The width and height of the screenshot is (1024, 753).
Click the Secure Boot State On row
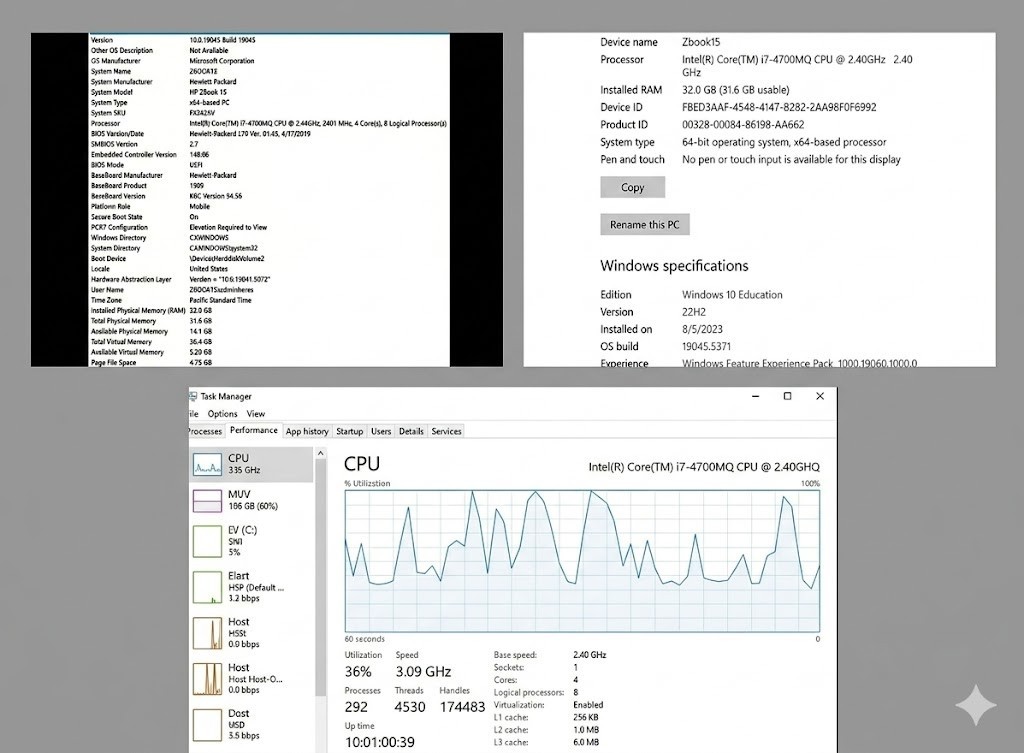tap(269, 217)
